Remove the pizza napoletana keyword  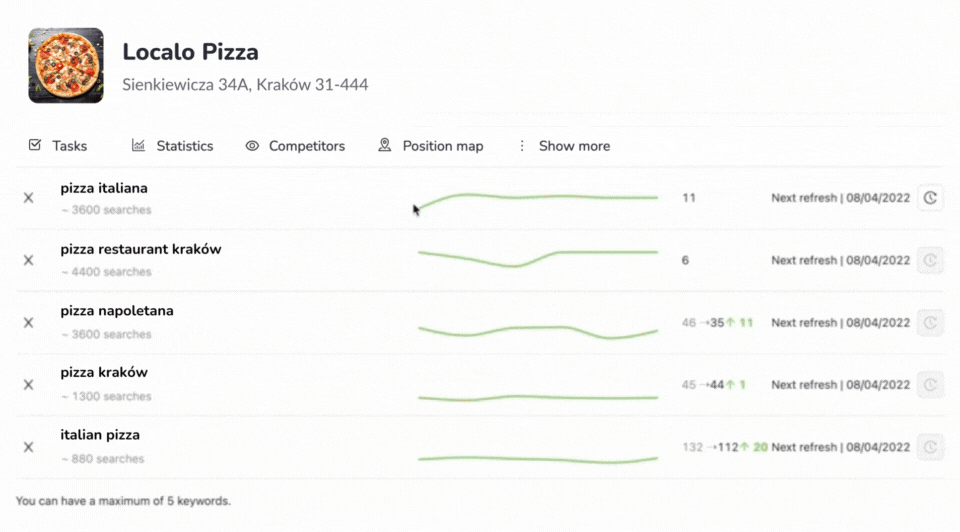[28, 322]
